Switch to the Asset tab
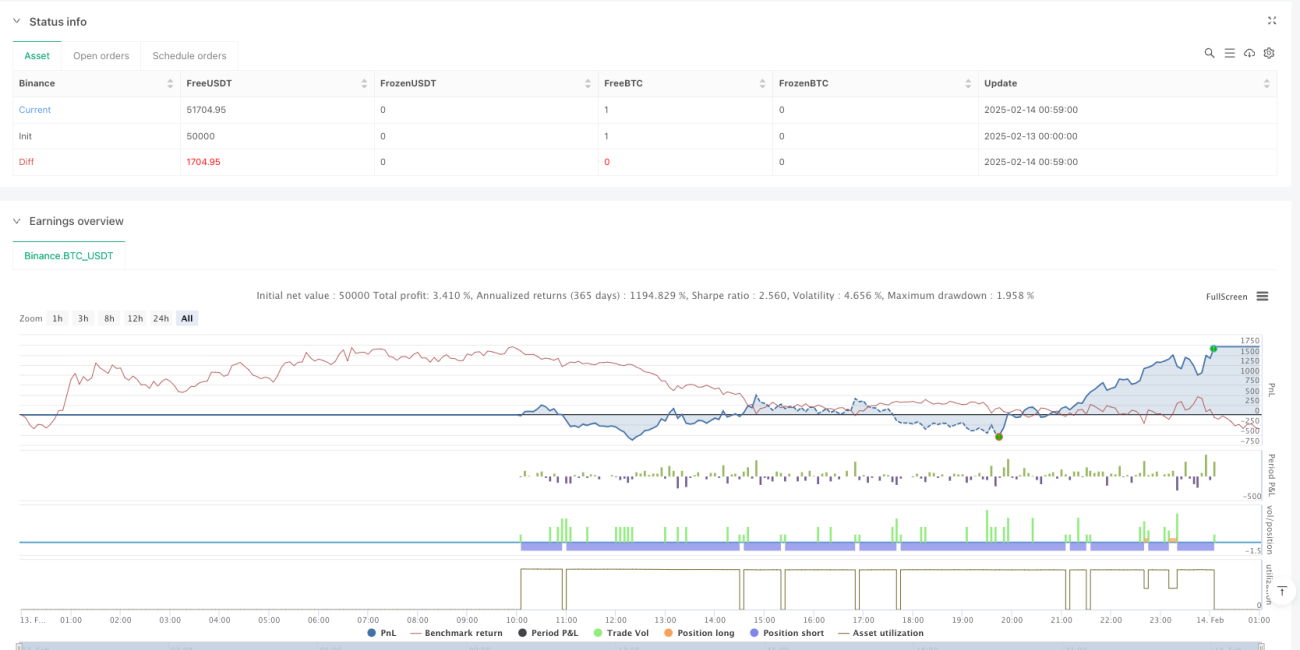This screenshot has height=650, width=1300. pyautogui.click(x=37, y=56)
